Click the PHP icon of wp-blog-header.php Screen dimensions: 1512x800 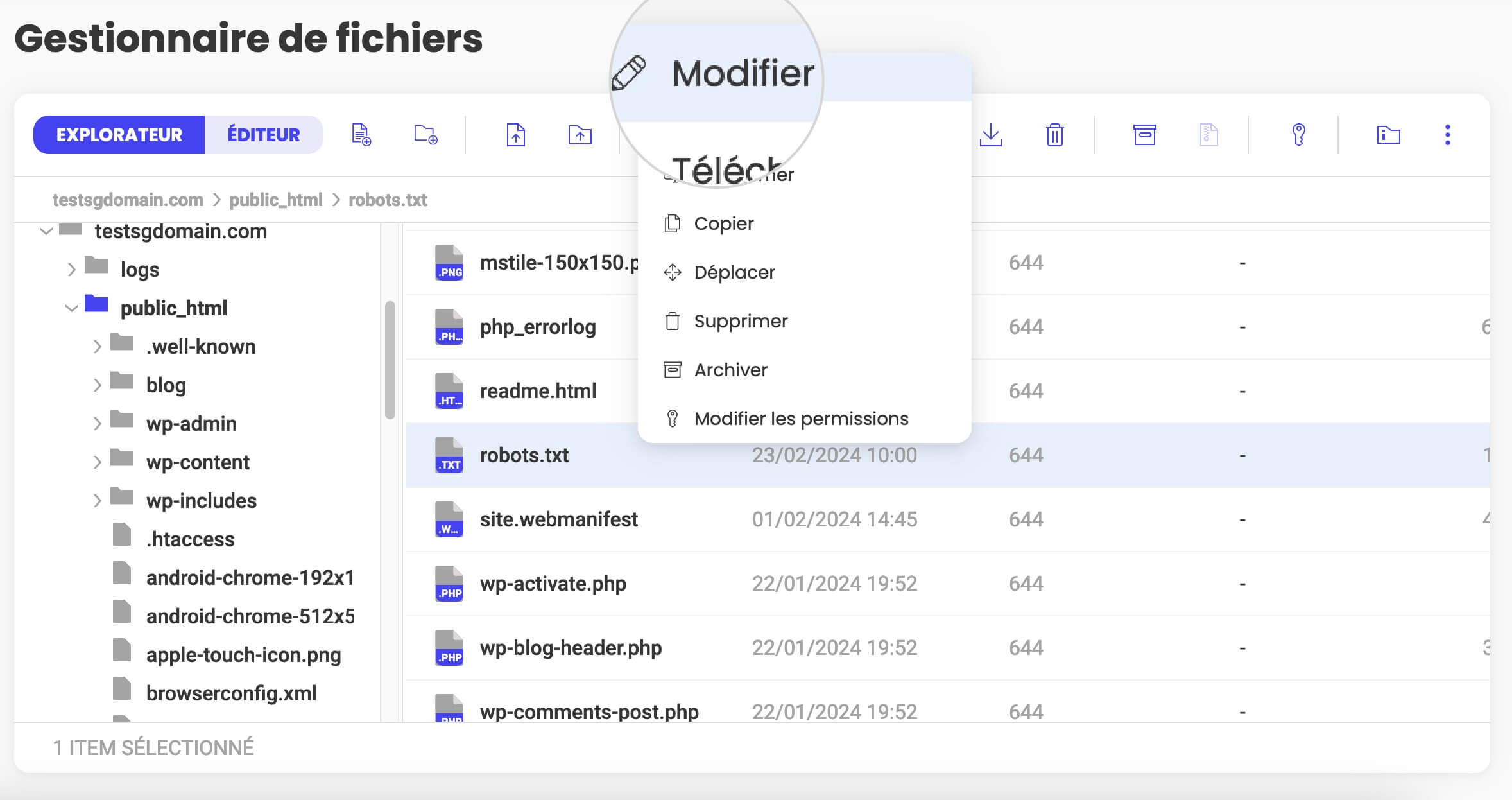pos(449,648)
